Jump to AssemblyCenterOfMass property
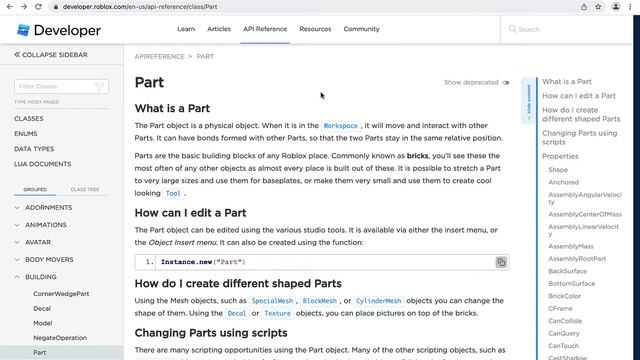Screen dimensions: 640x360 tap(585, 214)
